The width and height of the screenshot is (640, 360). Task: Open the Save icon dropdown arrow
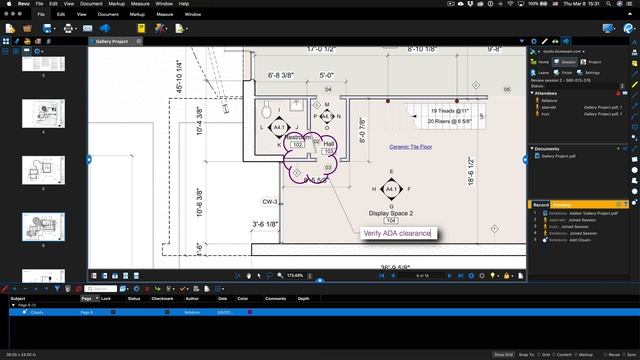[54, 29]
